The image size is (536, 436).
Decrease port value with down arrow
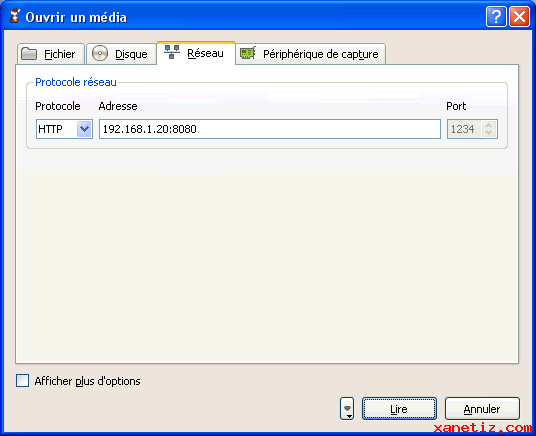[488, 133]
